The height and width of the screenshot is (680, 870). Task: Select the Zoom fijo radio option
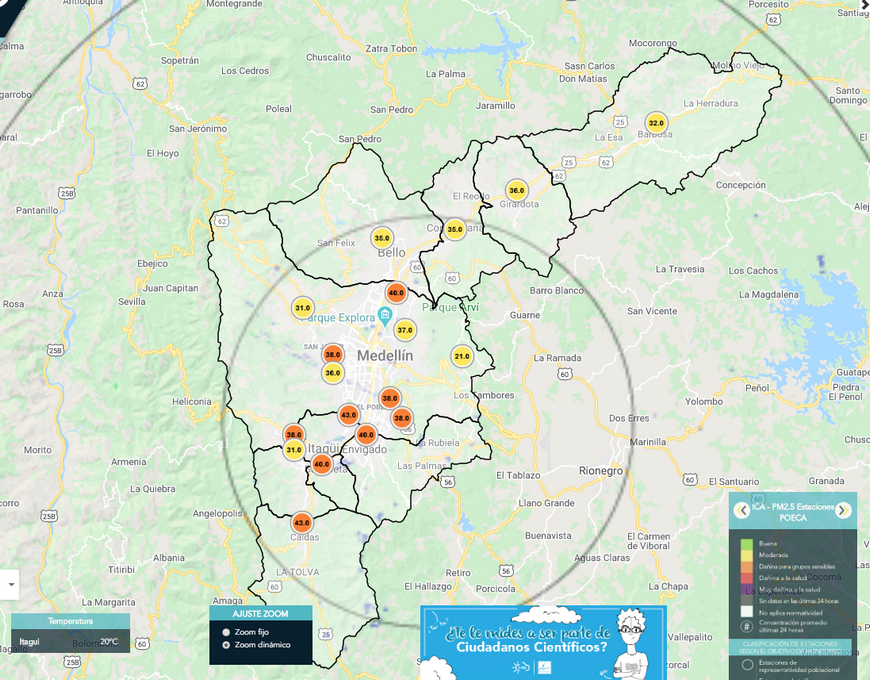pyautogui.click(x=226, y=632)
